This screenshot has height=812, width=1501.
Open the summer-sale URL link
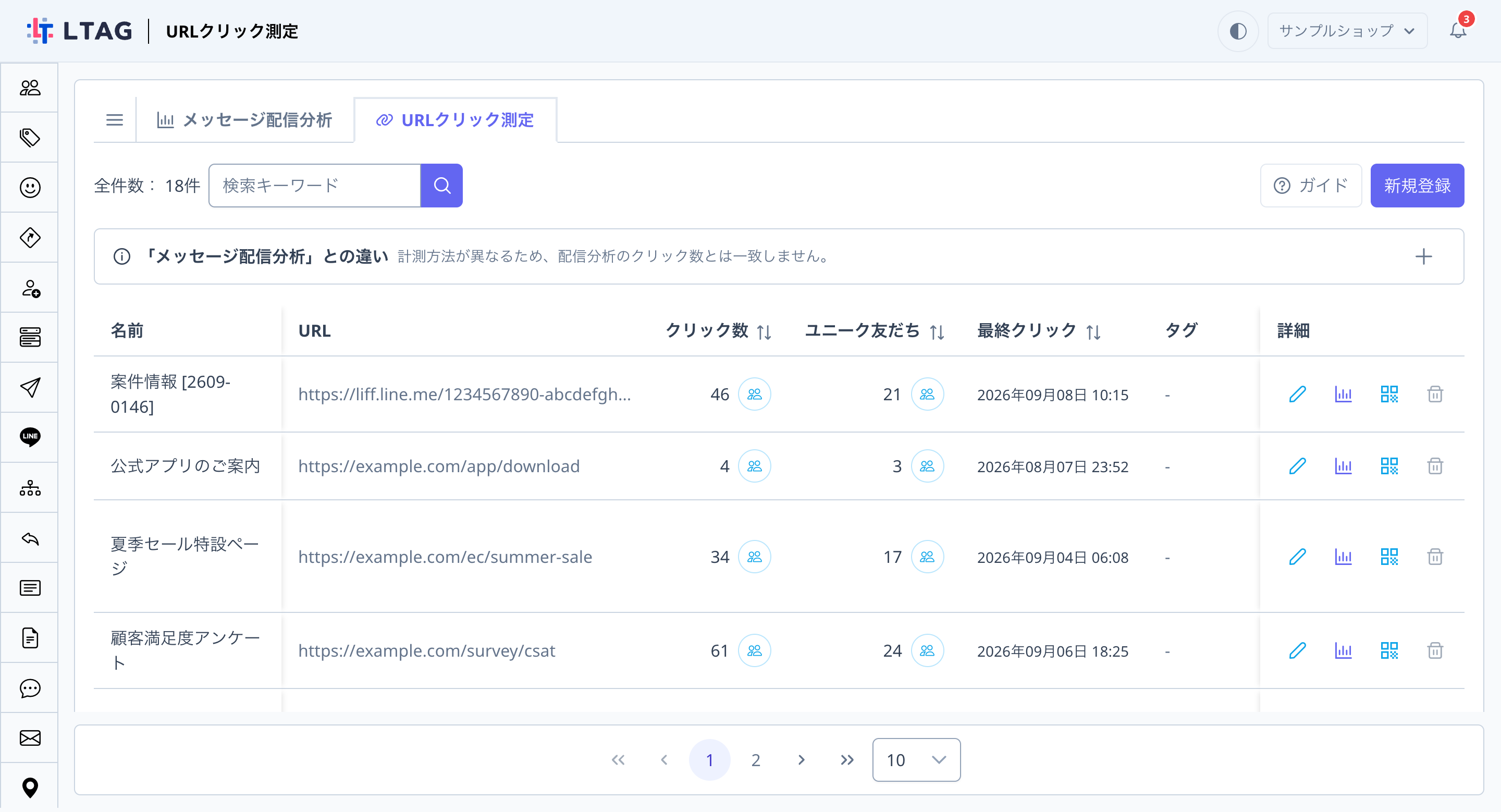pyautogui.click(x=445, y=557)
